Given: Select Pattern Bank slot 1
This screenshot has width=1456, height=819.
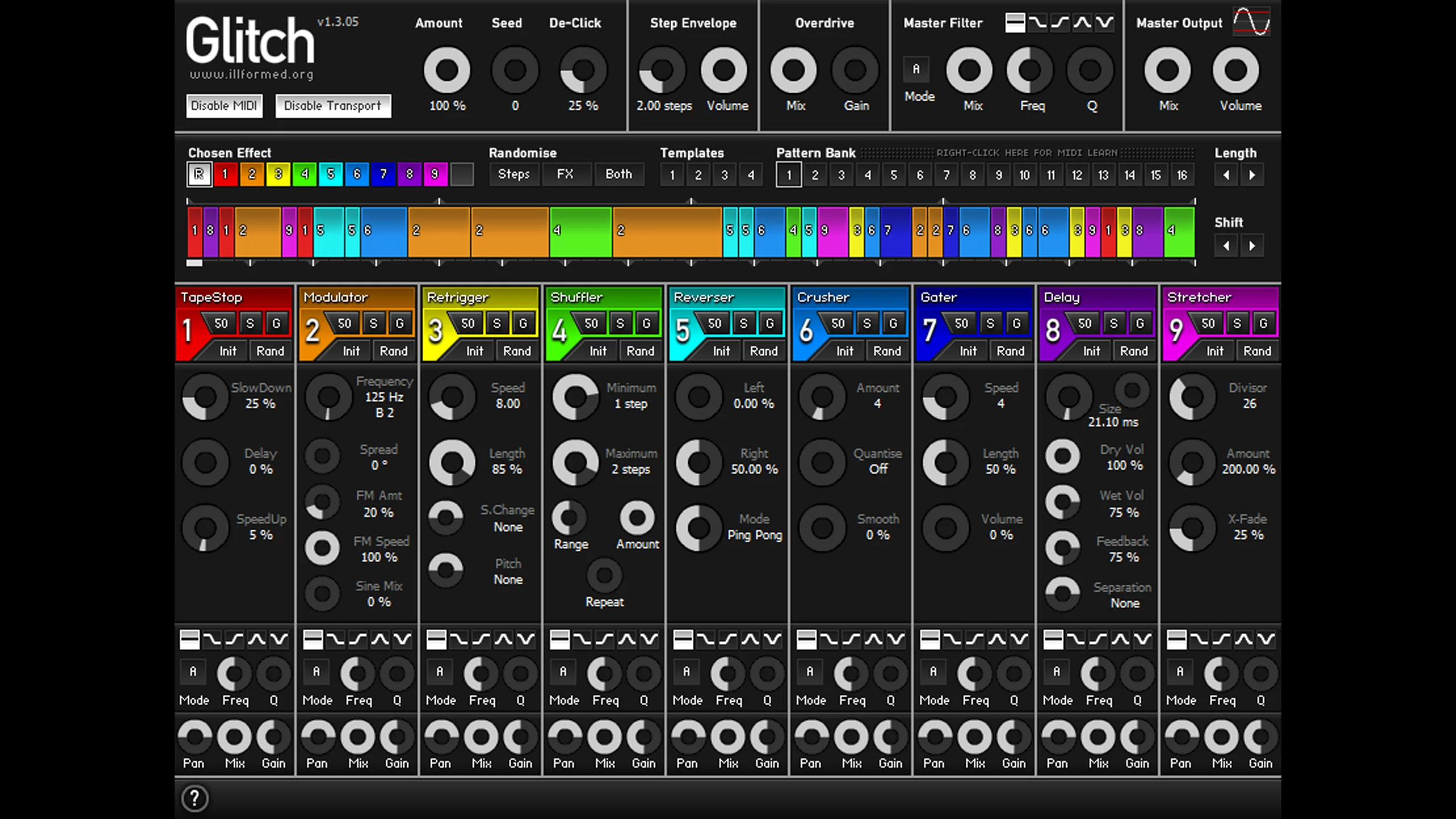Looking at the screenshot, I should coord(789,175).
